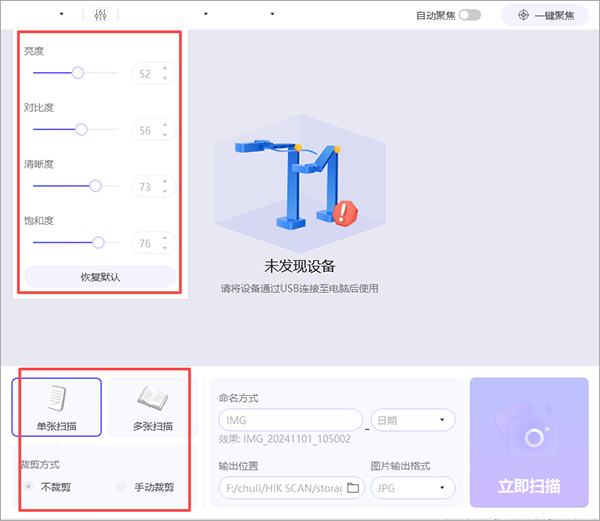Click the 恢复默认 restore default button

coord(100,277)
